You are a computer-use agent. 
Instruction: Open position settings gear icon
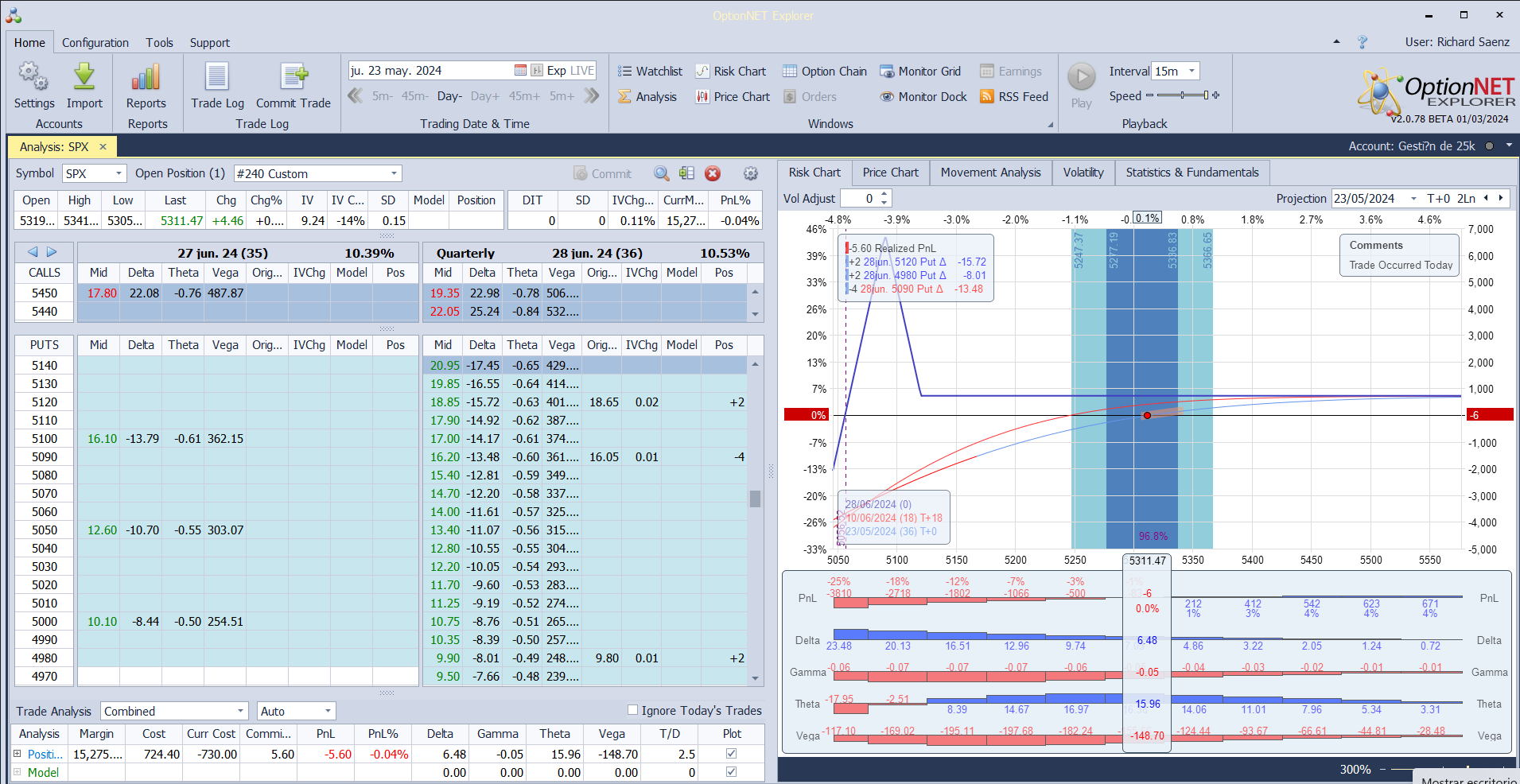click(750, 173)
